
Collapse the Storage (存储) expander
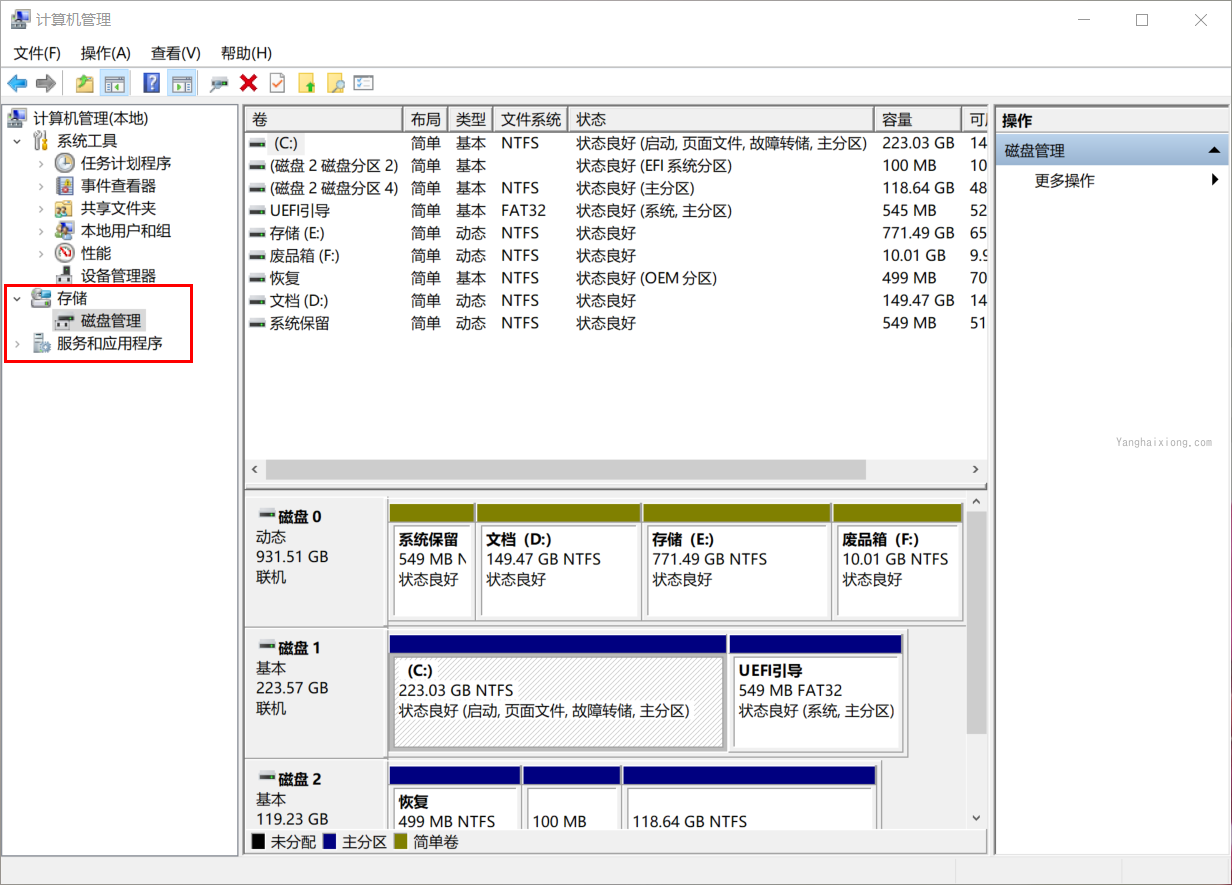coord(17,298)
